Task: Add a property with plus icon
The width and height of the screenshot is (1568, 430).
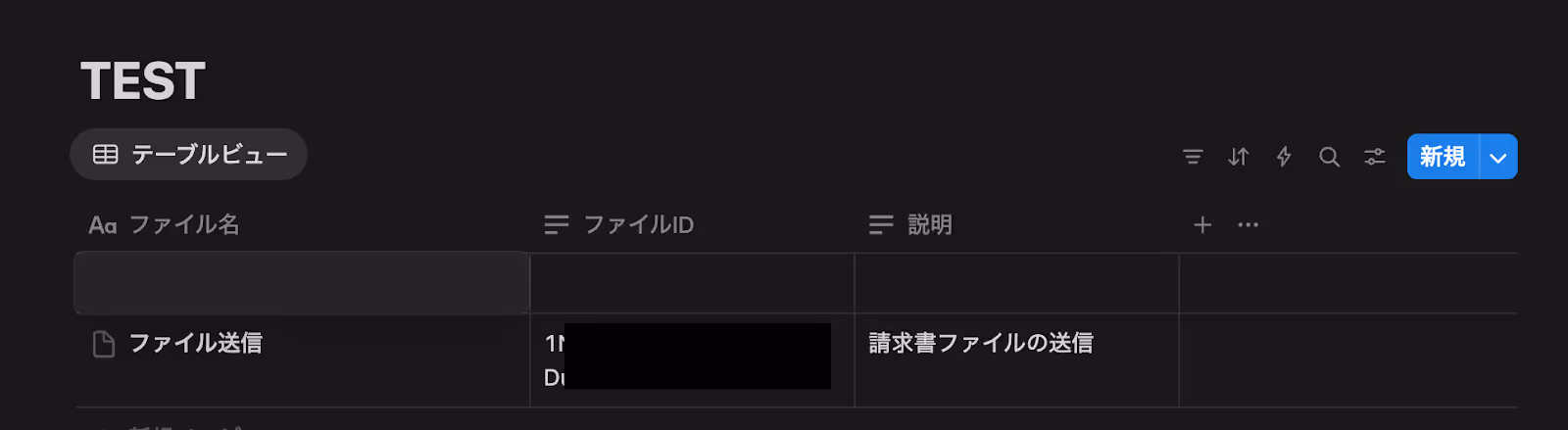Action: click(1202, 225)
